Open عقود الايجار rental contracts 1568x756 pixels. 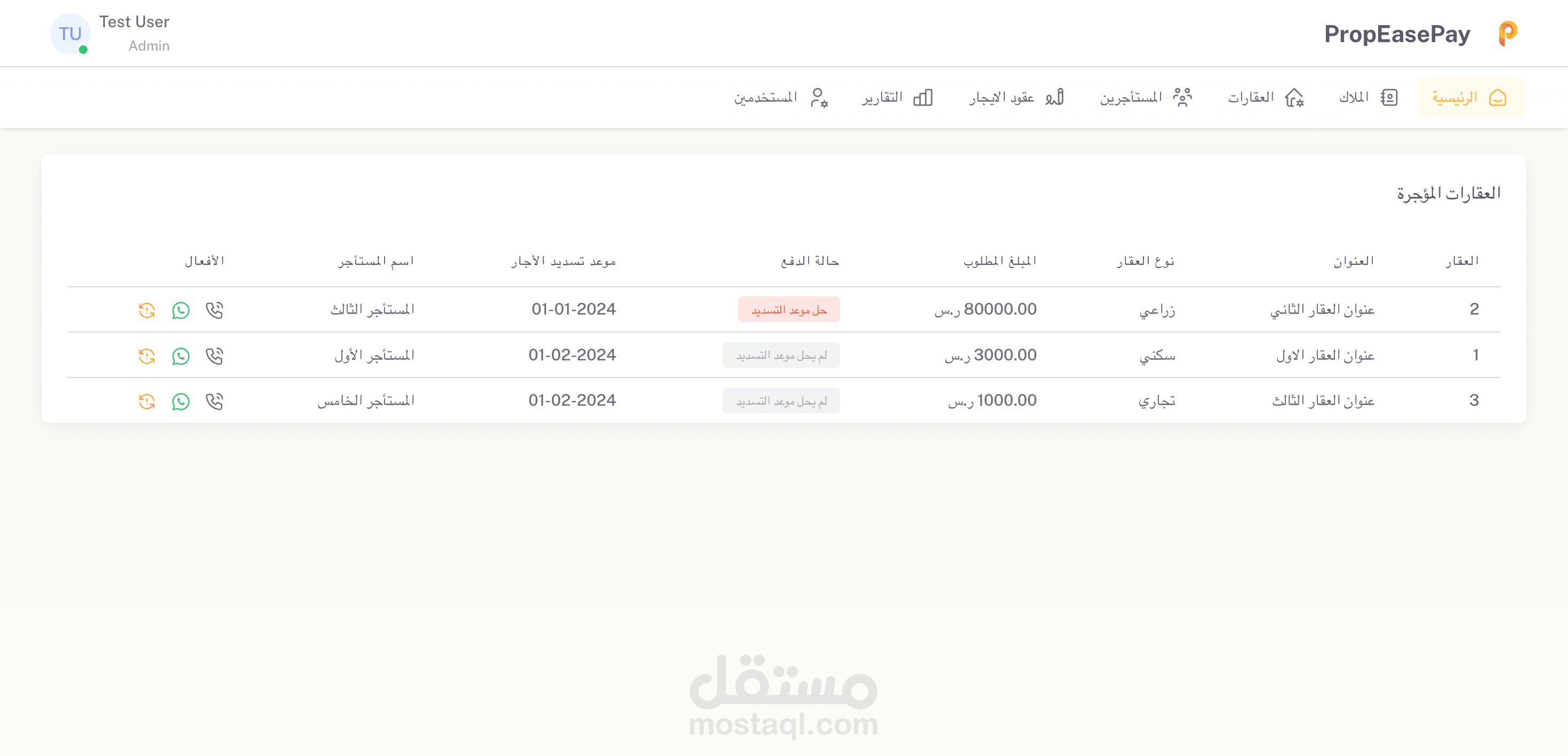[1016, 98]
